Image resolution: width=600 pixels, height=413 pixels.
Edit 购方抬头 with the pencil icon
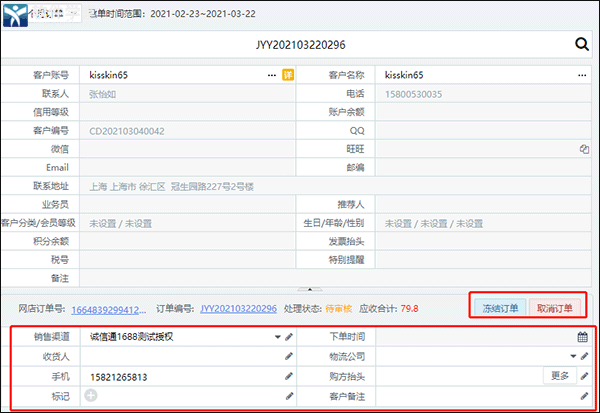pos(584,376)
